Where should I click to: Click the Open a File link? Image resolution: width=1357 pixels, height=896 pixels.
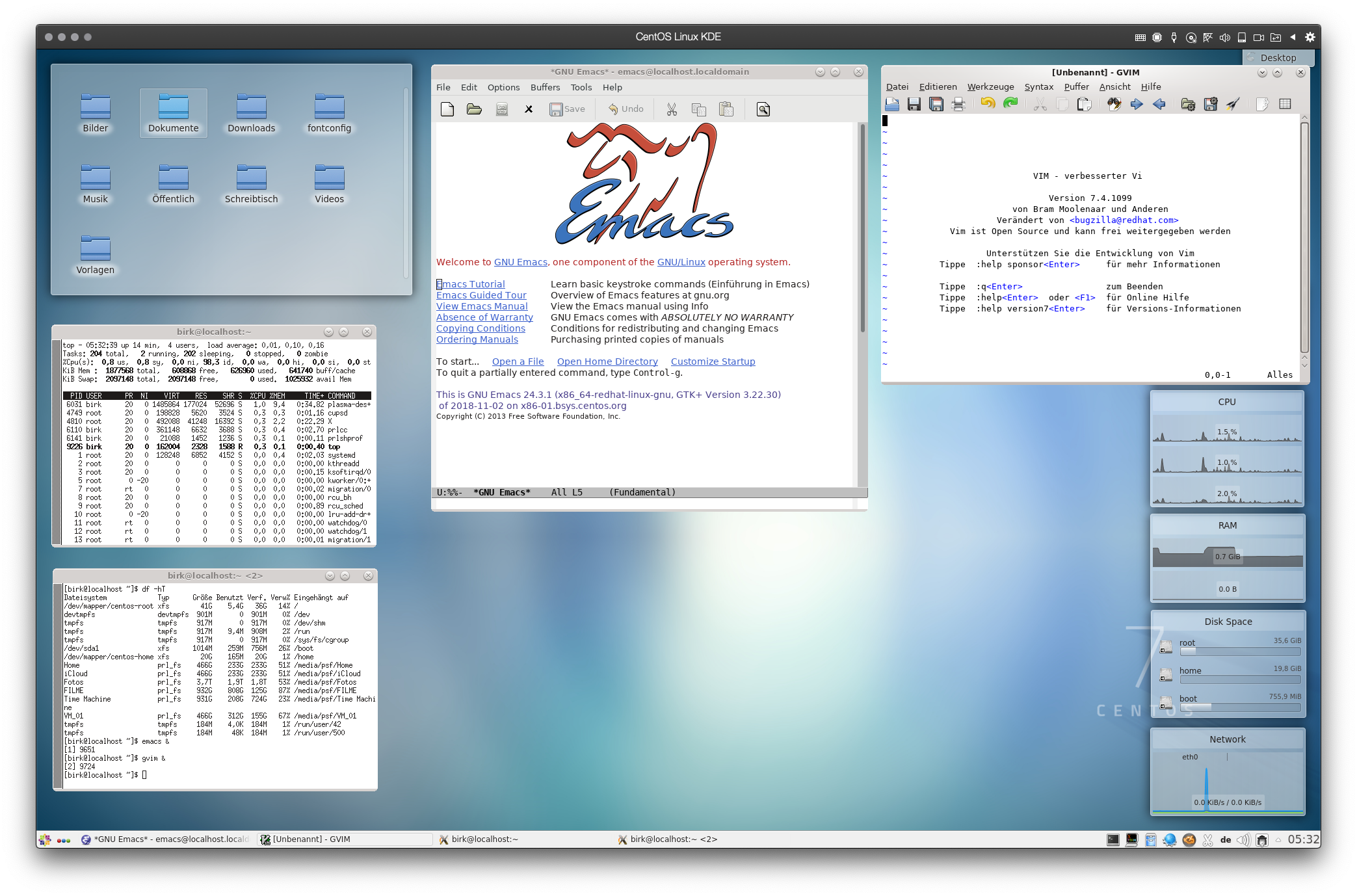(x=518, y=362)
